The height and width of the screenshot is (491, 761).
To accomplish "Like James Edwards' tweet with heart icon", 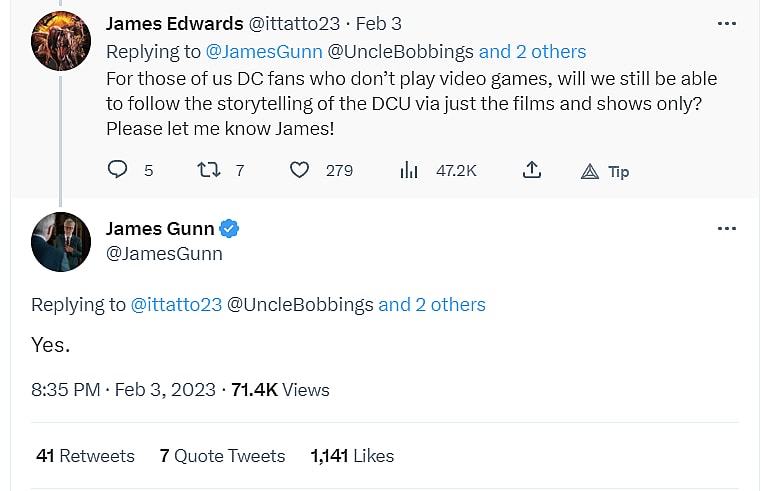I will [x=299, y=170].
